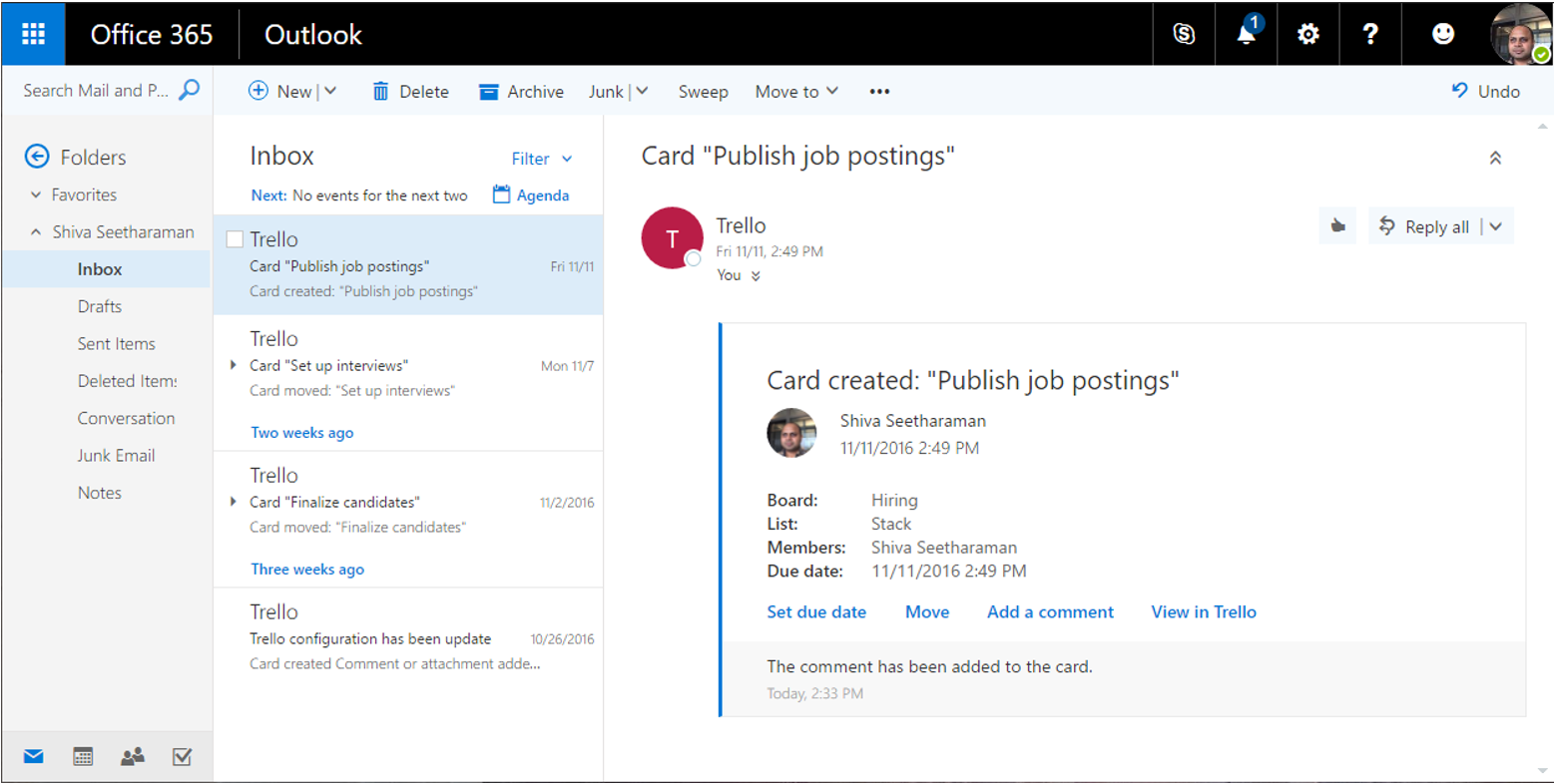Mark message as Junk
This screenshot has width=1557, height=784.
click(606, 92)
